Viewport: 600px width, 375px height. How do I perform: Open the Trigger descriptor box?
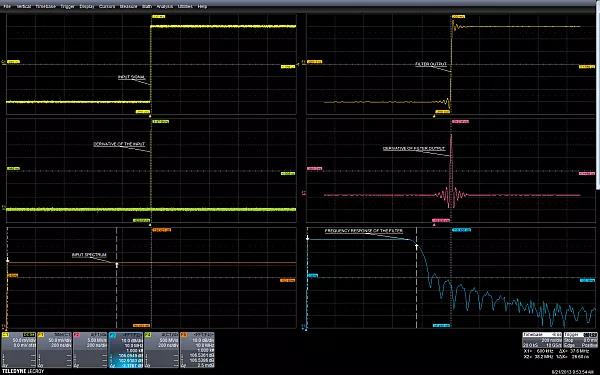[580, 340]
